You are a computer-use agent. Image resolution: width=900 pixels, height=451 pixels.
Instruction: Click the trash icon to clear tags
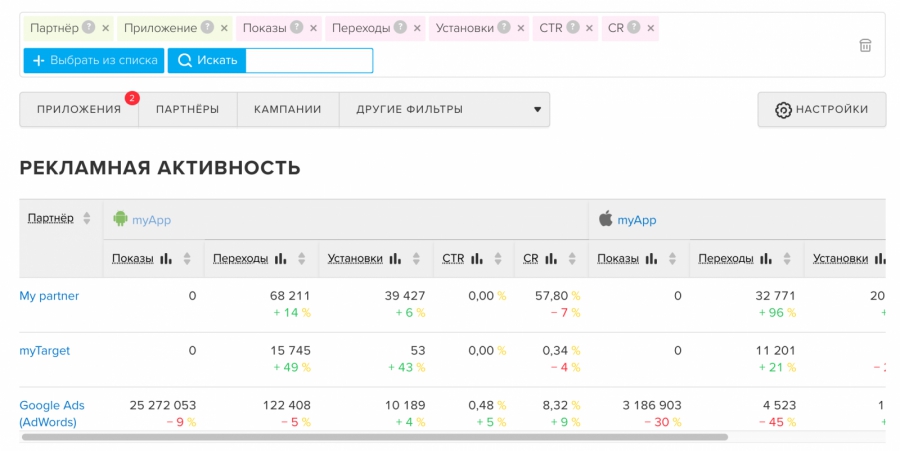[865, 45]
